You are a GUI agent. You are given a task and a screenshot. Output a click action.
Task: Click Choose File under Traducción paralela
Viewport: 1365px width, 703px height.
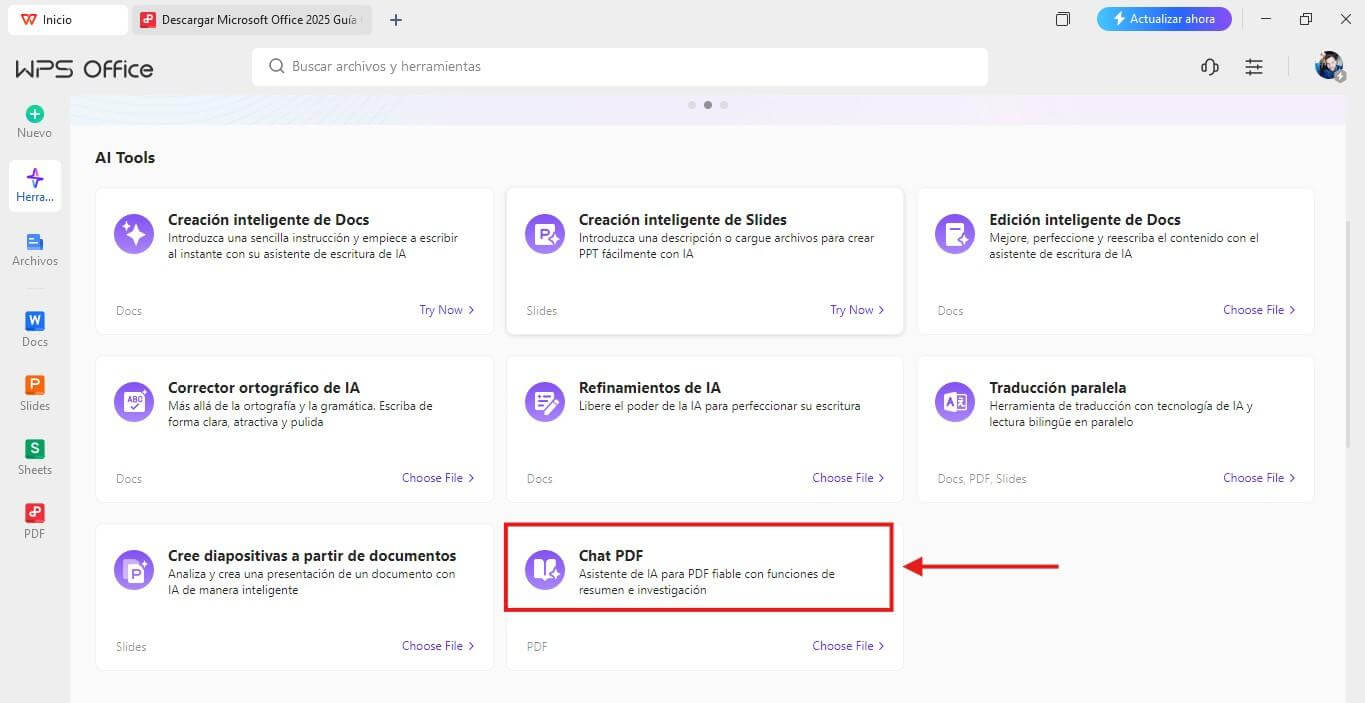pos(1258,478)
